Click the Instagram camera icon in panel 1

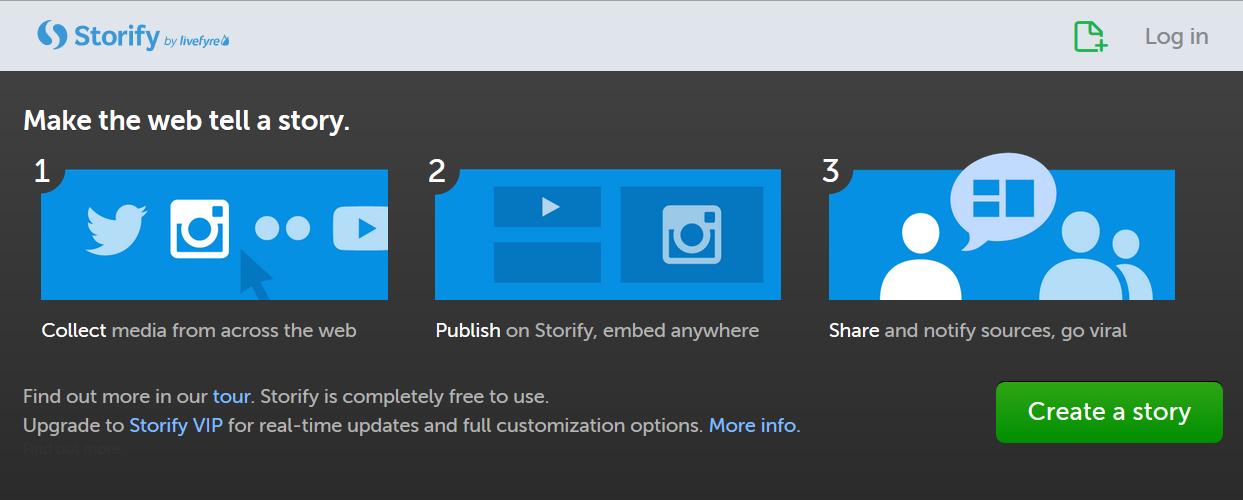click(199, 229)
